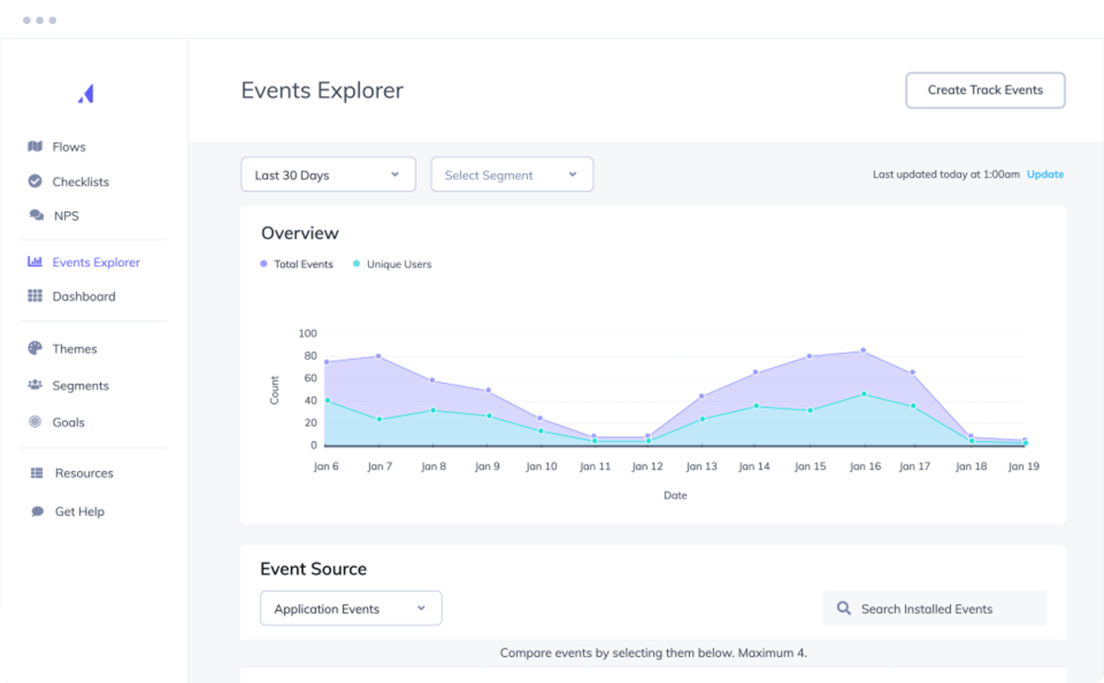Click the Themes palette icon

coord(33,348)
